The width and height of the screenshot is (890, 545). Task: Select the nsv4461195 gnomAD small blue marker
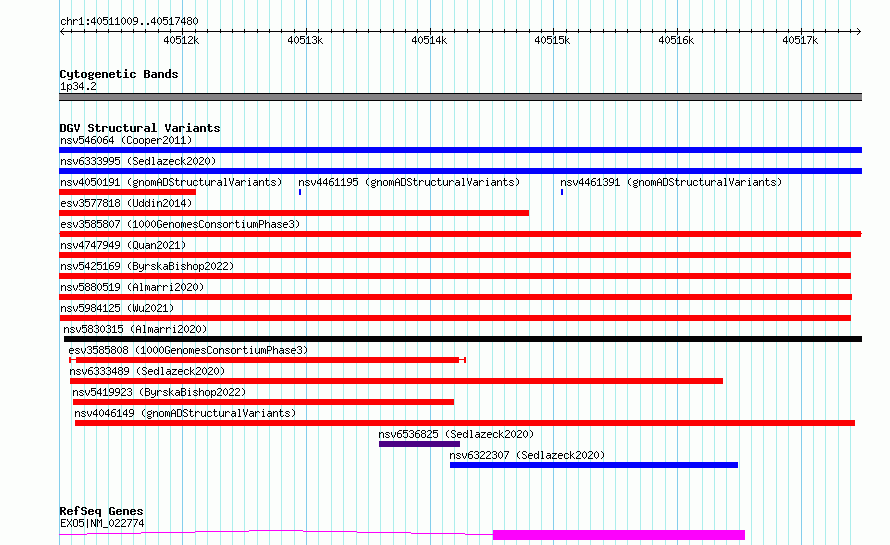click(300, 192)
